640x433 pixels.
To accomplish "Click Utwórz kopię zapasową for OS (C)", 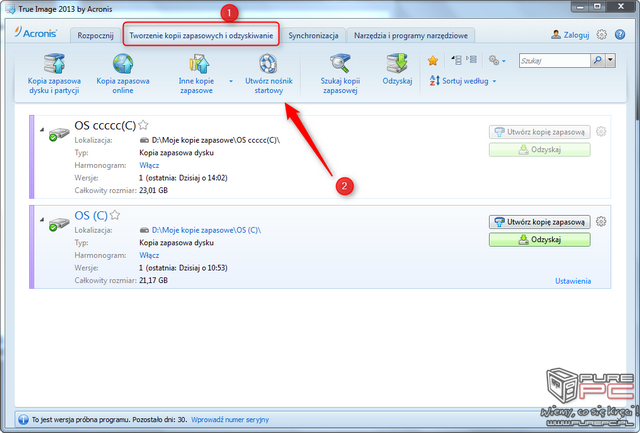I will click(540, 222).
